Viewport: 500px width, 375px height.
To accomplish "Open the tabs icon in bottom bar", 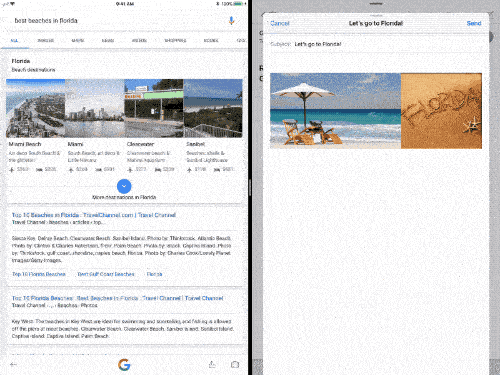I will 235,364.
